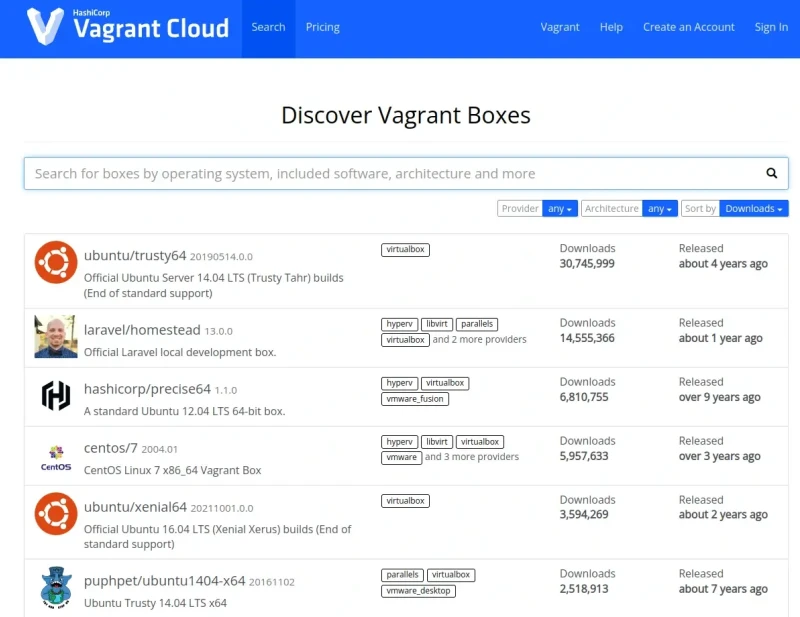Open the Help menu link

tap(611, 27)
